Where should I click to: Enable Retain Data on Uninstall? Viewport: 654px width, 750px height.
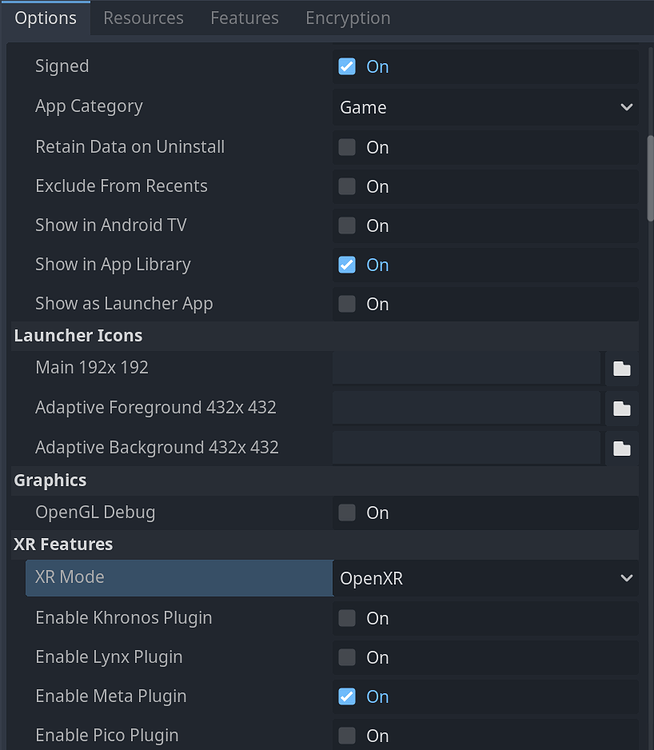coord(347,147)
